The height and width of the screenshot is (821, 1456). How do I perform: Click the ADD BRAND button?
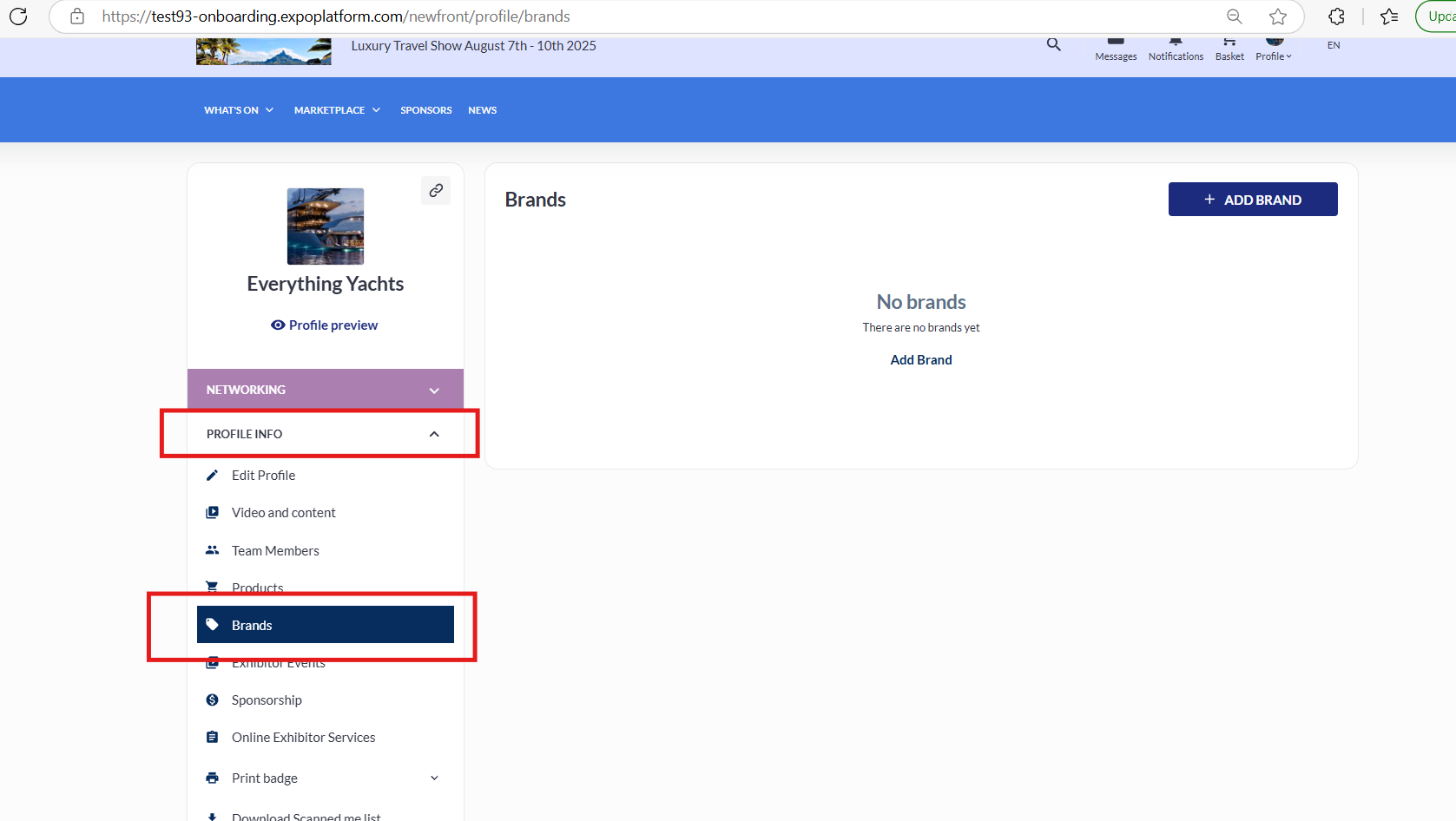pos(1252,200)
